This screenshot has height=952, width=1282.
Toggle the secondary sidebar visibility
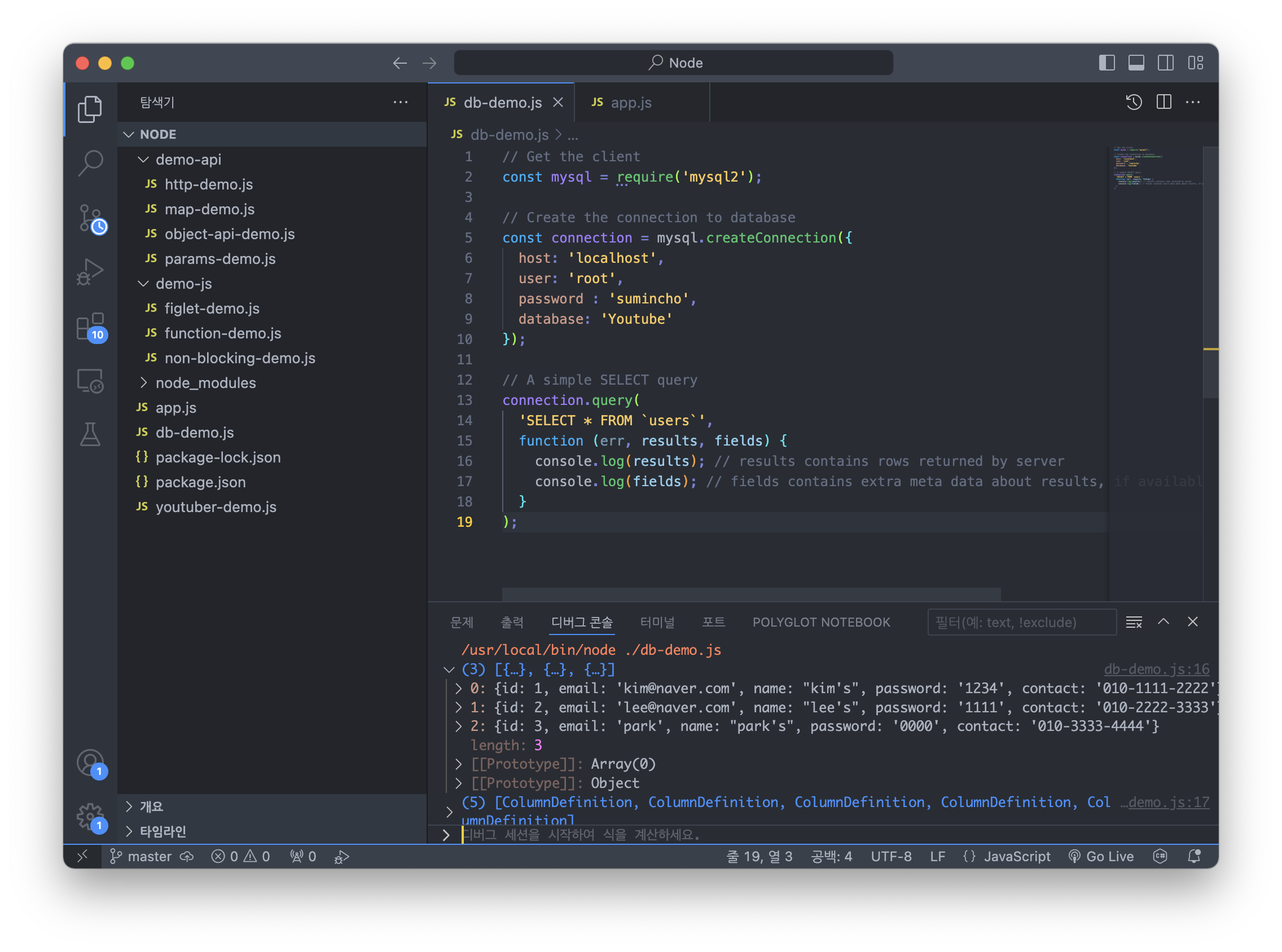(1165, 63)
